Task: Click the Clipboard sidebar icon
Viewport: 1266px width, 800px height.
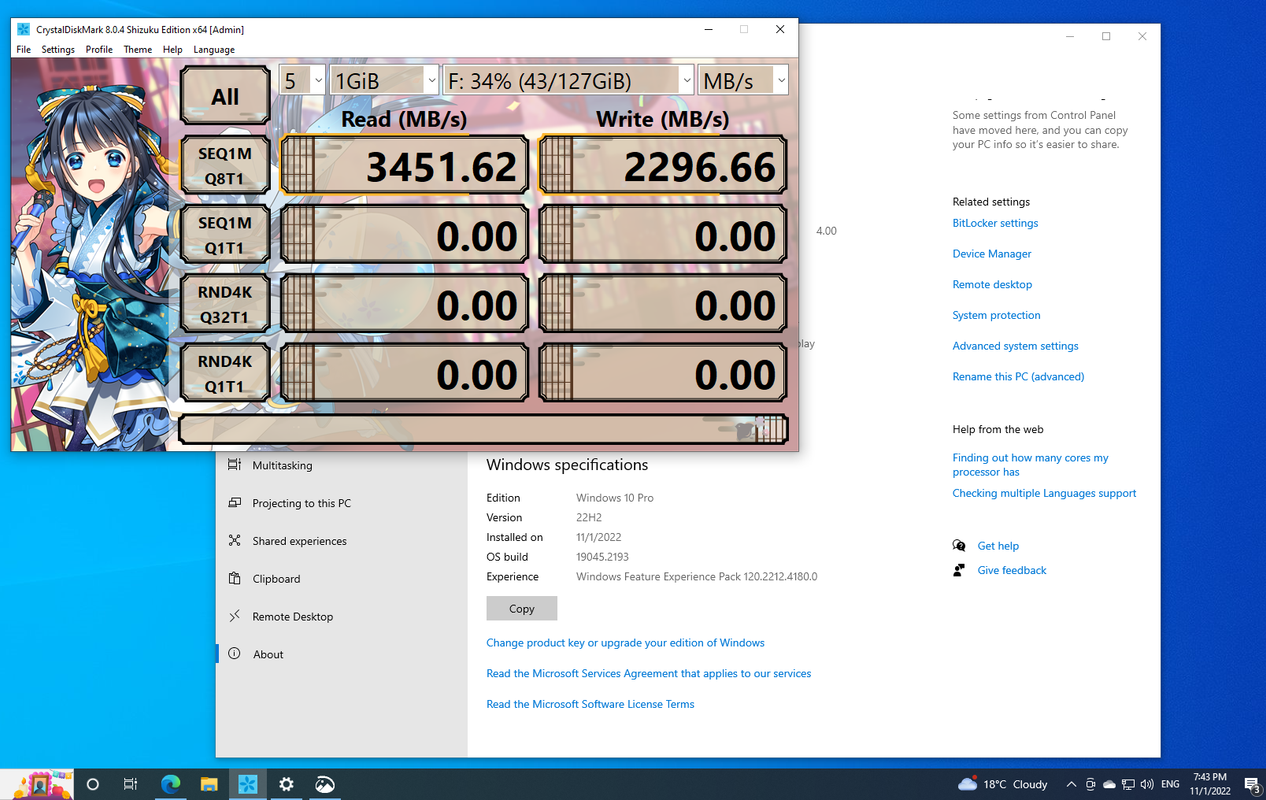Action: pos(234,579)
